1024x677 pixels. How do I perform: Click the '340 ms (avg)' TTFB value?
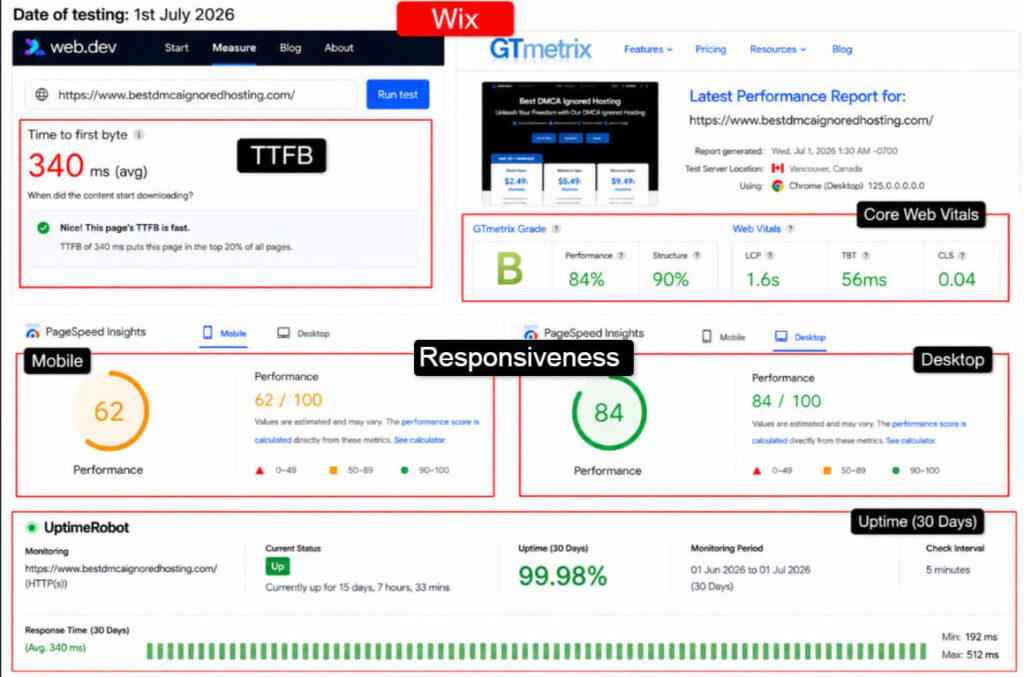(88, 165)
